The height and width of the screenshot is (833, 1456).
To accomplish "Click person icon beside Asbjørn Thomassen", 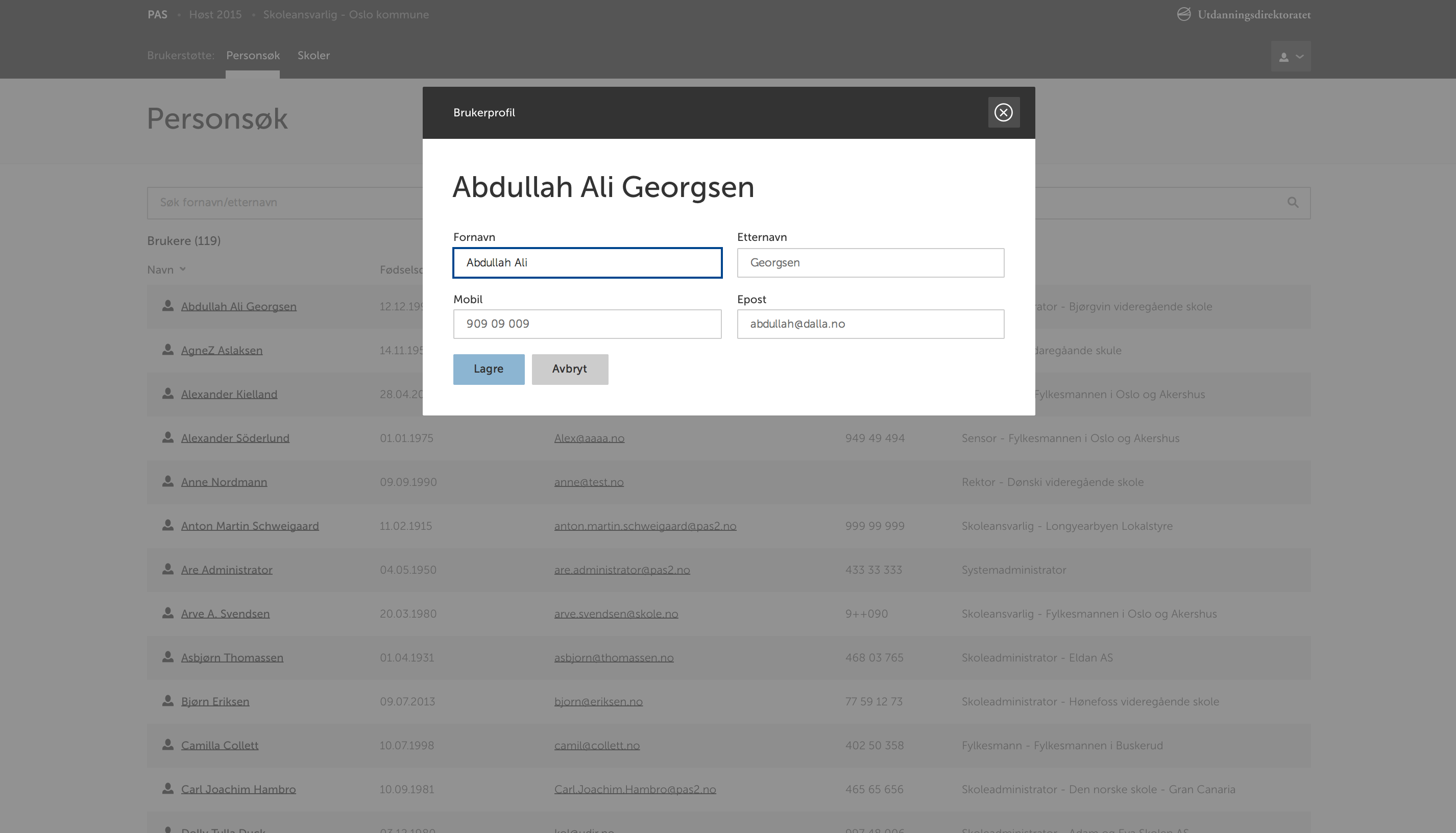I will 167,657.
